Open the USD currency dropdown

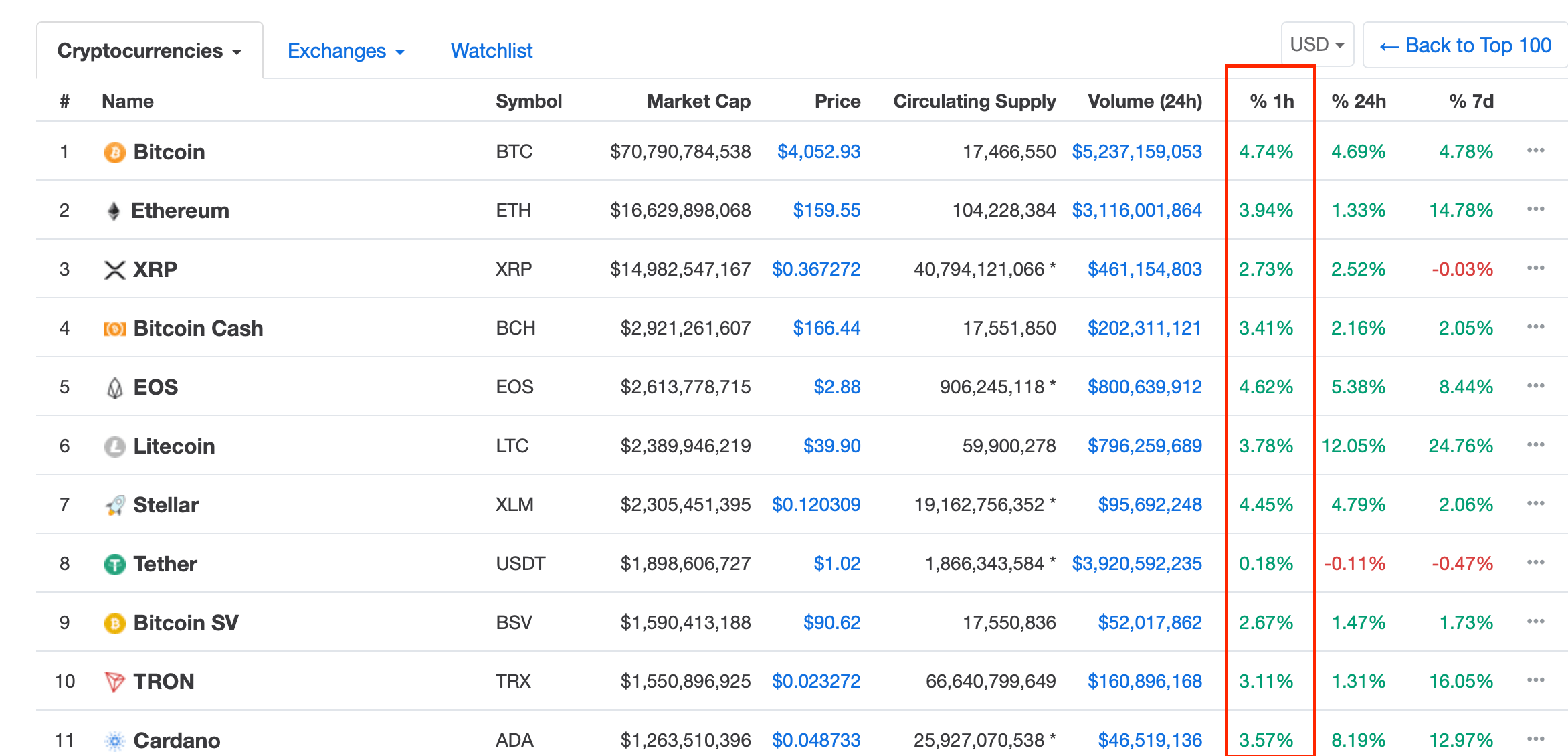point(1316,45)
